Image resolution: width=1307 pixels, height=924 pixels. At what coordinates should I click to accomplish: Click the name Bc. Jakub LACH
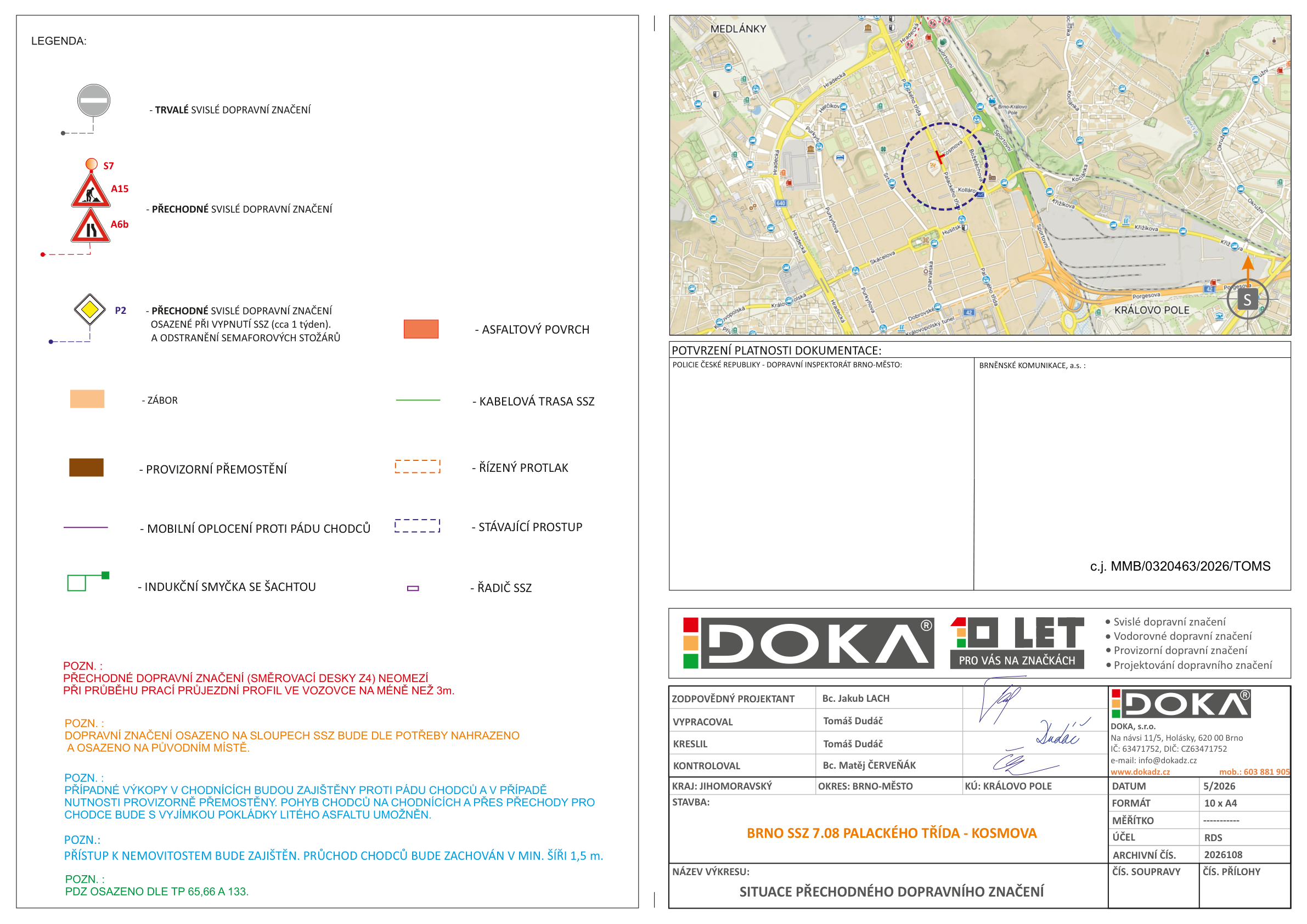[855, 698]
